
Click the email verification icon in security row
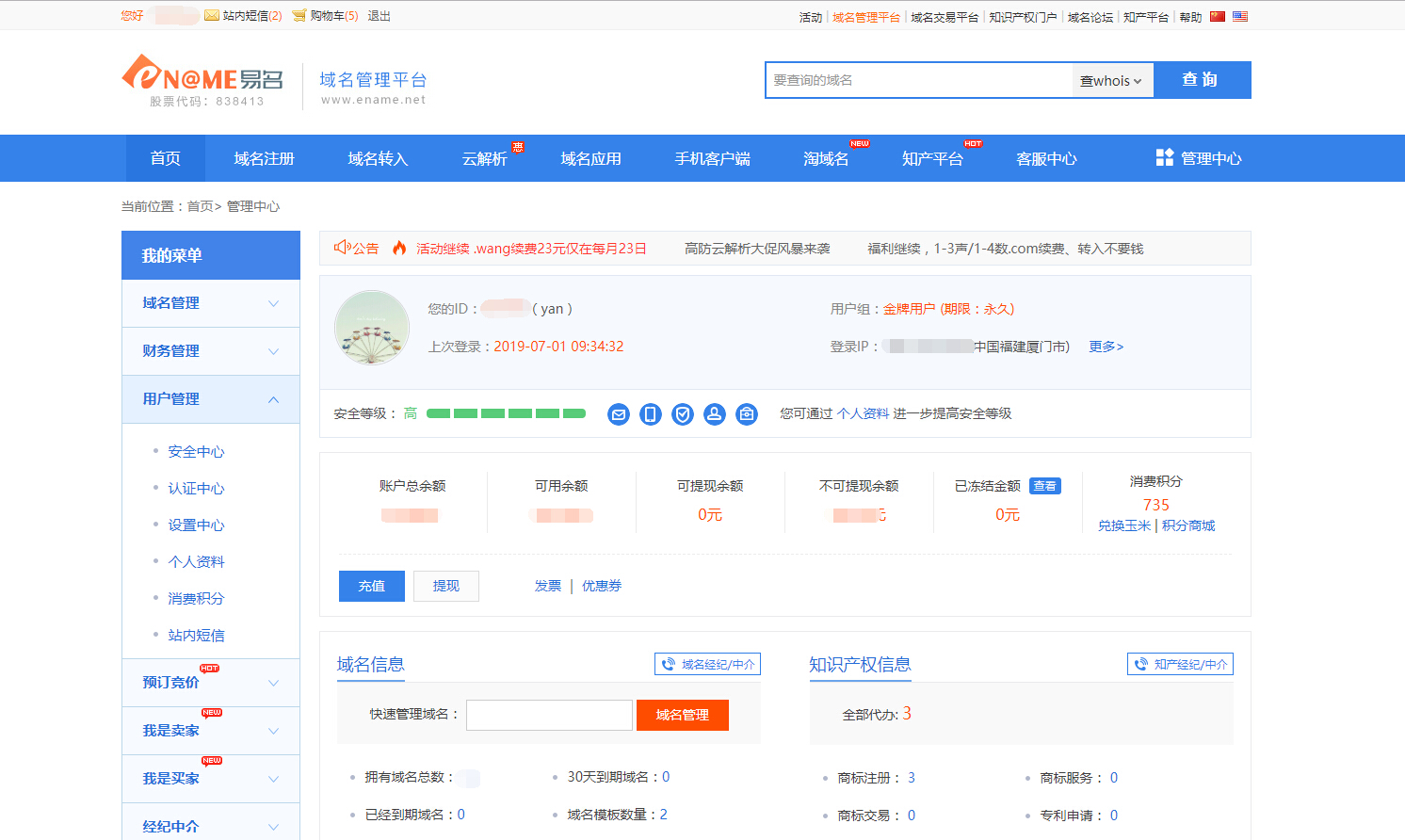tap(619, 414)
